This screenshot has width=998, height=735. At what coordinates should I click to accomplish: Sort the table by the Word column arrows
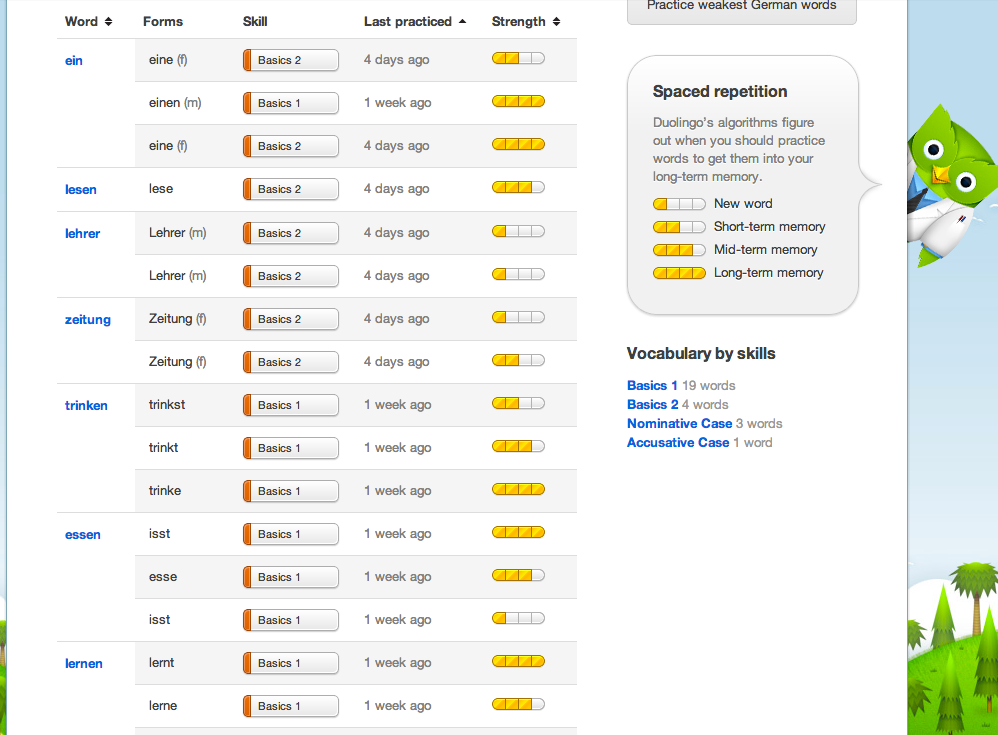point(108,22)
